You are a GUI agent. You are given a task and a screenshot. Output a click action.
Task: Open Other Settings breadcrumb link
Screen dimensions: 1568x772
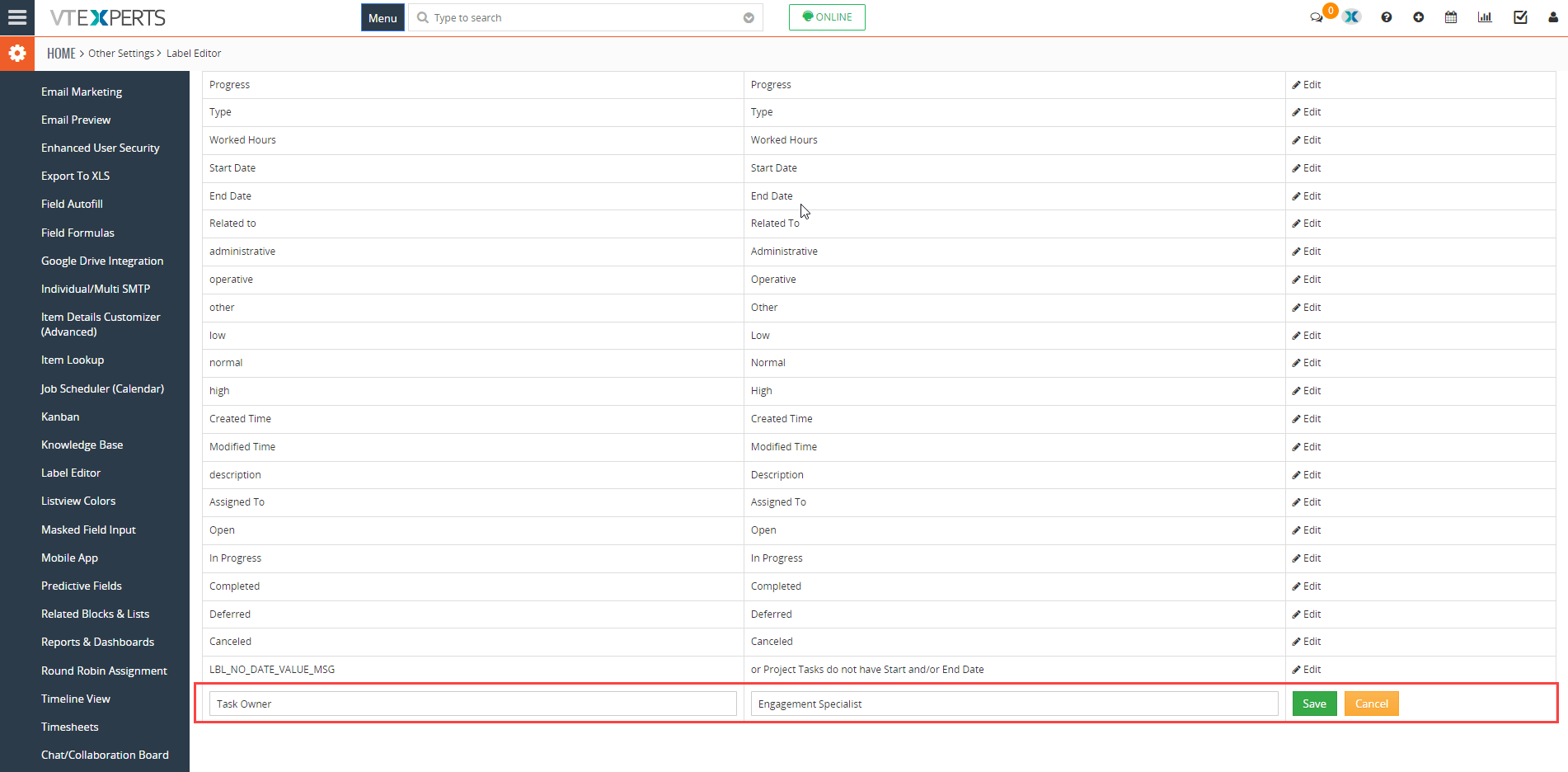pyautogui.click(x=121, y=54)
